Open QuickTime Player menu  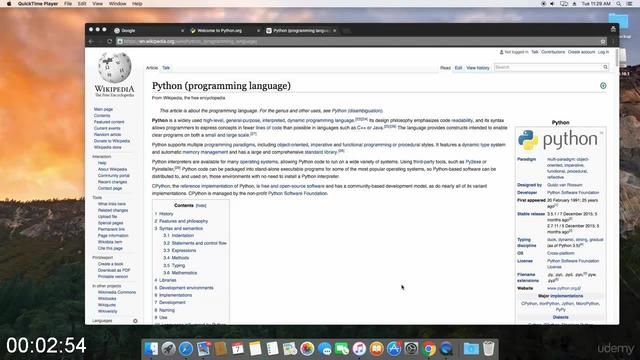coord(38,4)
